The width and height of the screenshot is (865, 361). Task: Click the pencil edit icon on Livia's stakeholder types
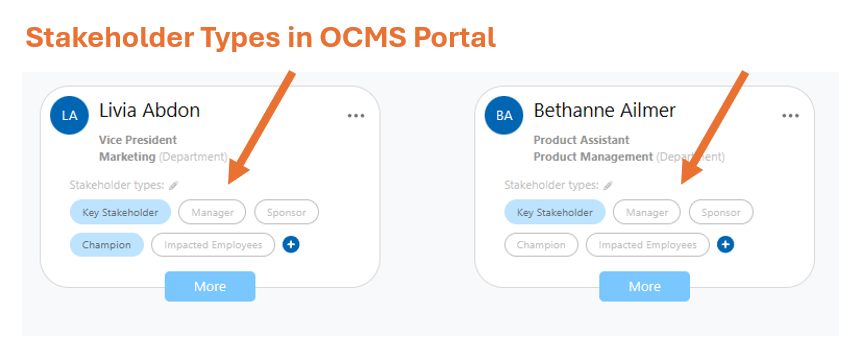click(173, 185)
